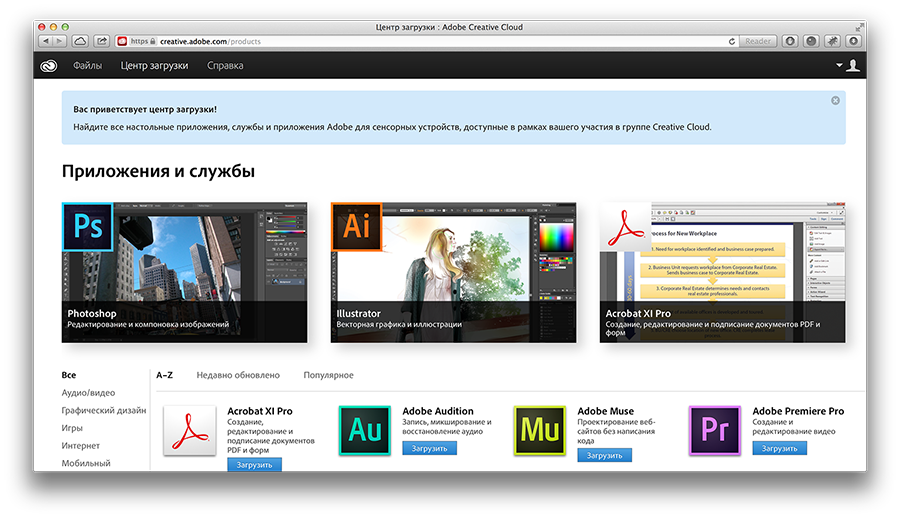This screenshot has height=518, width=900.
Task: Open Центр загрузки tab
Action: [x=154, y=66]
